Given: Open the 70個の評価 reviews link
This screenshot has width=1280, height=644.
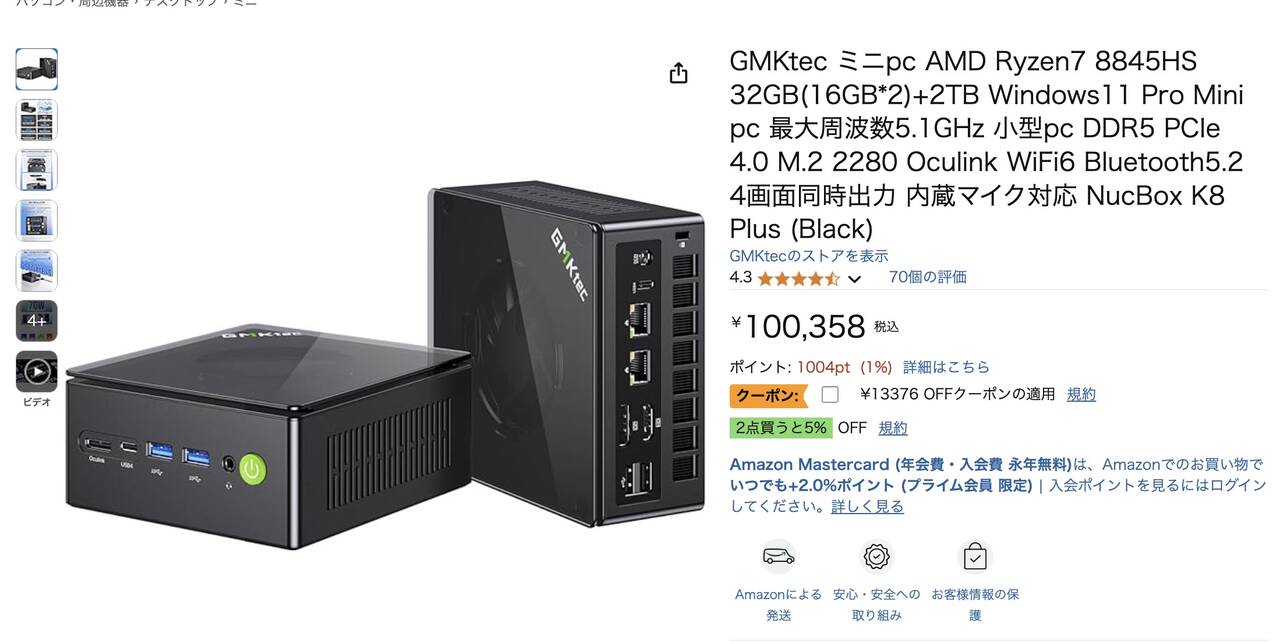Looking at the screenshot, I should click(928, 277).
